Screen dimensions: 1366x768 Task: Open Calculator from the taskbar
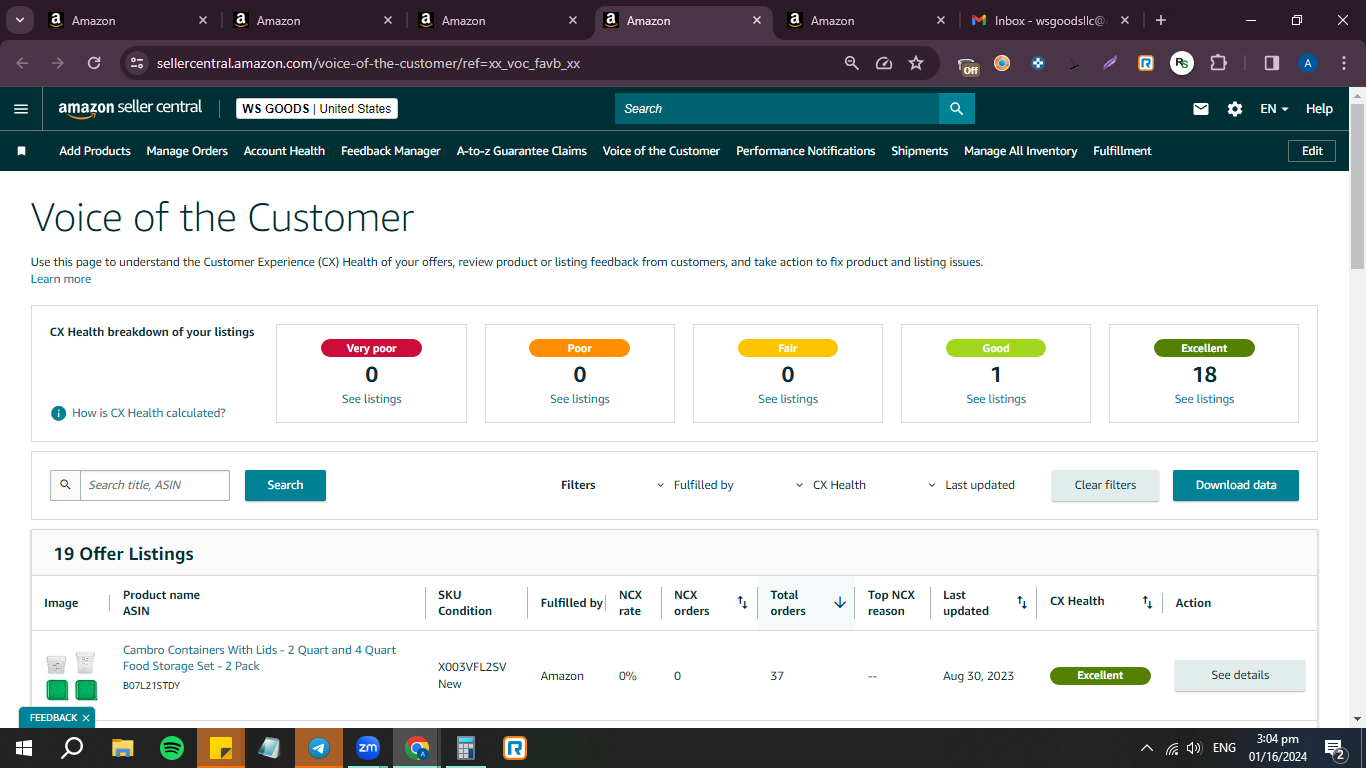tap(466, 747)
